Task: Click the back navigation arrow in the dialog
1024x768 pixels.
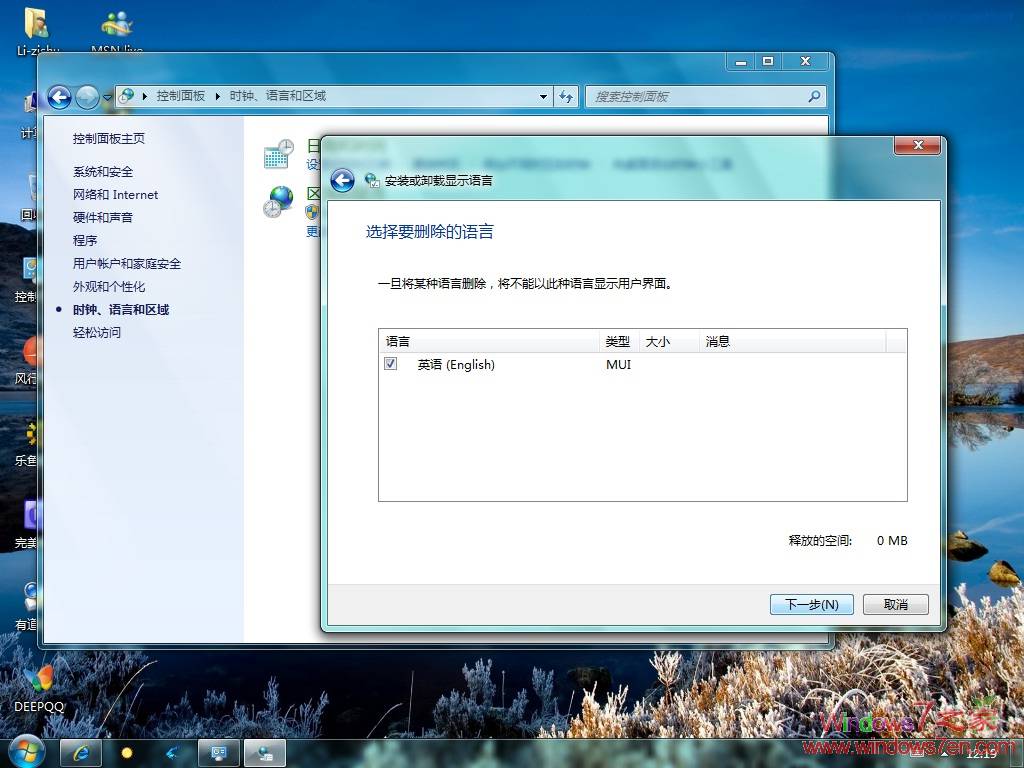Action: coord(341,180)
